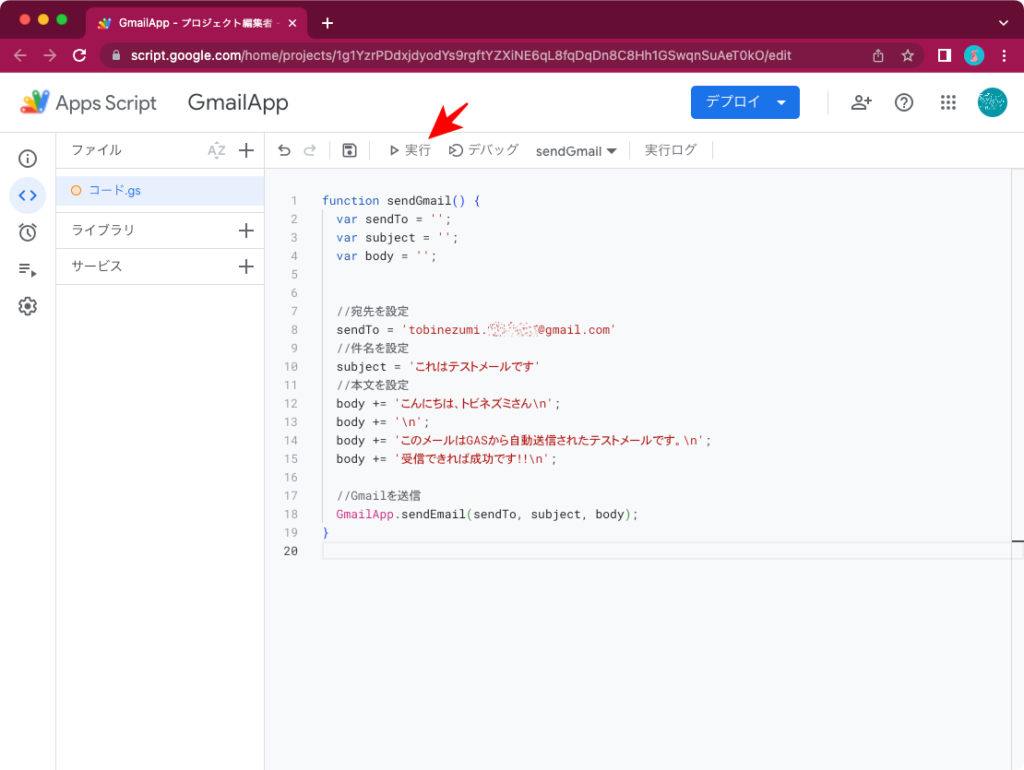Click the var subject declaration line
This screenshot has width=1024, height=770.
397,238
